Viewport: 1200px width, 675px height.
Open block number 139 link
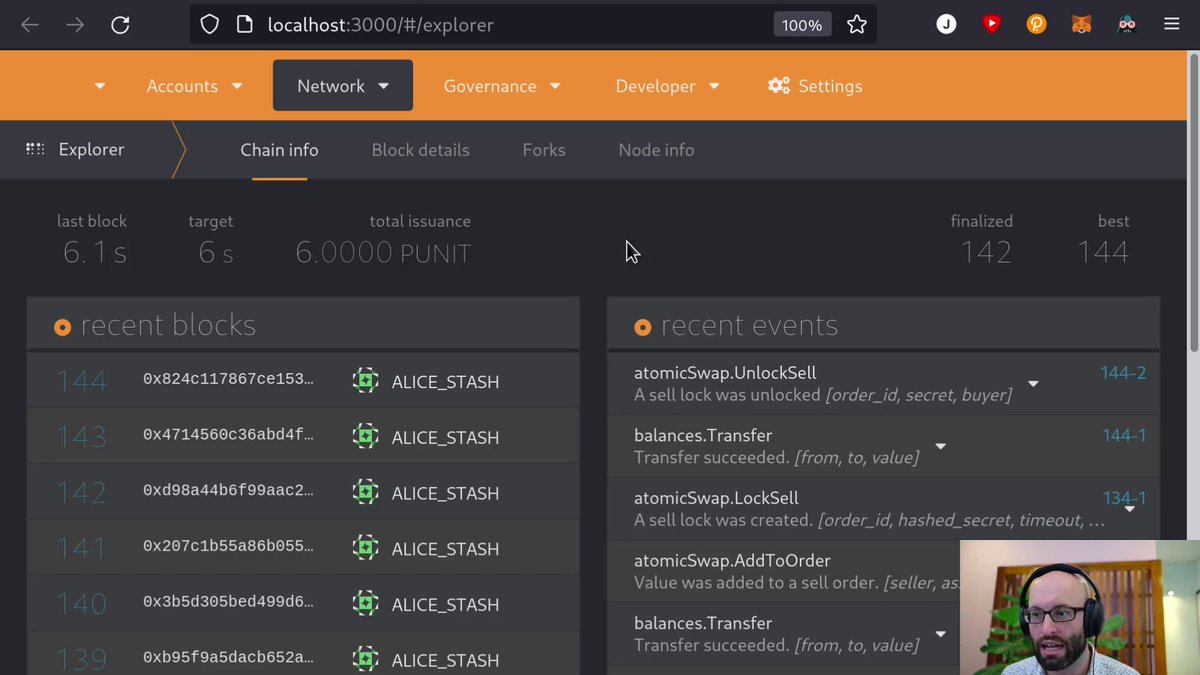click(x=82, y=660)
